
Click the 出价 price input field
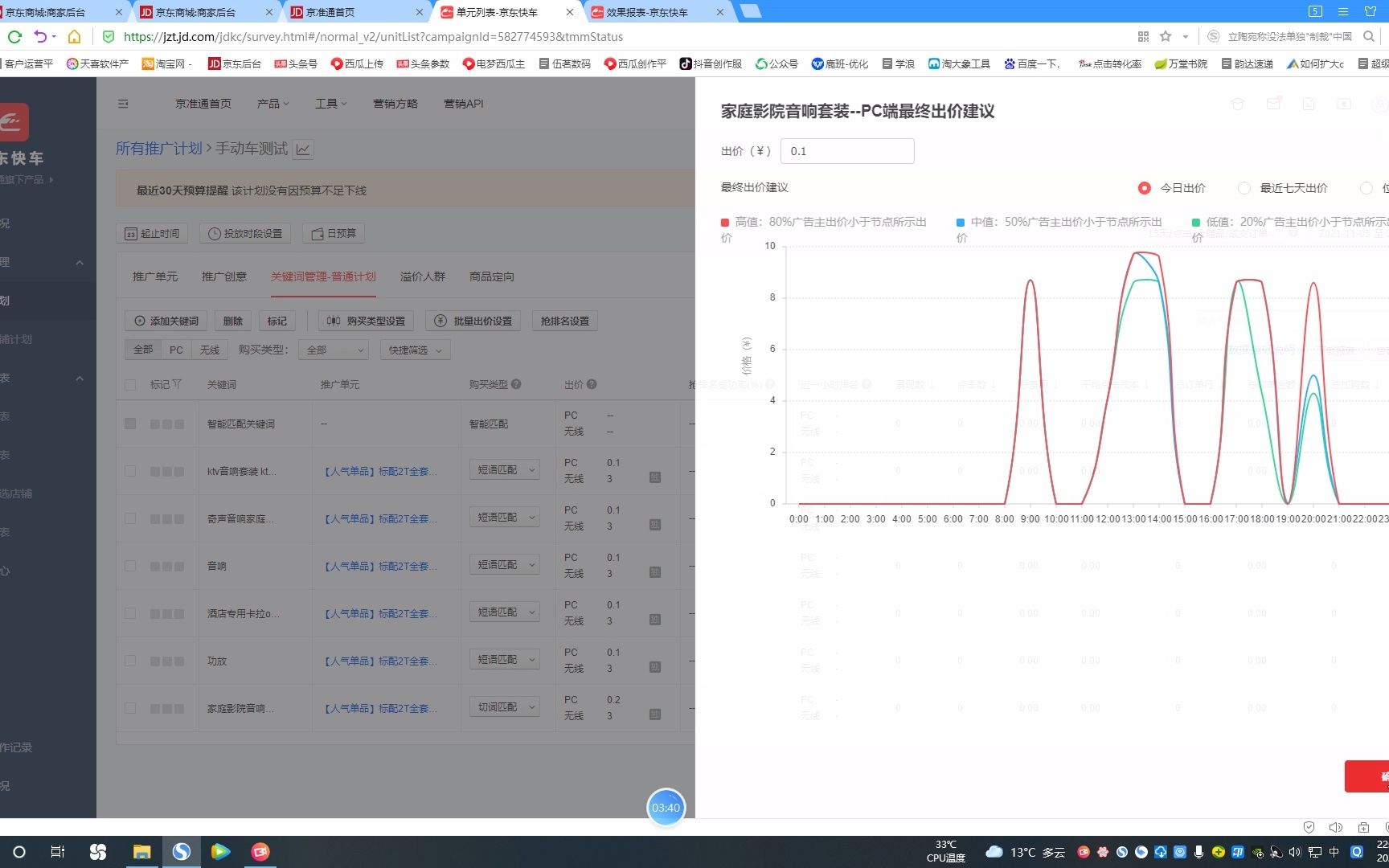point(847,151)
